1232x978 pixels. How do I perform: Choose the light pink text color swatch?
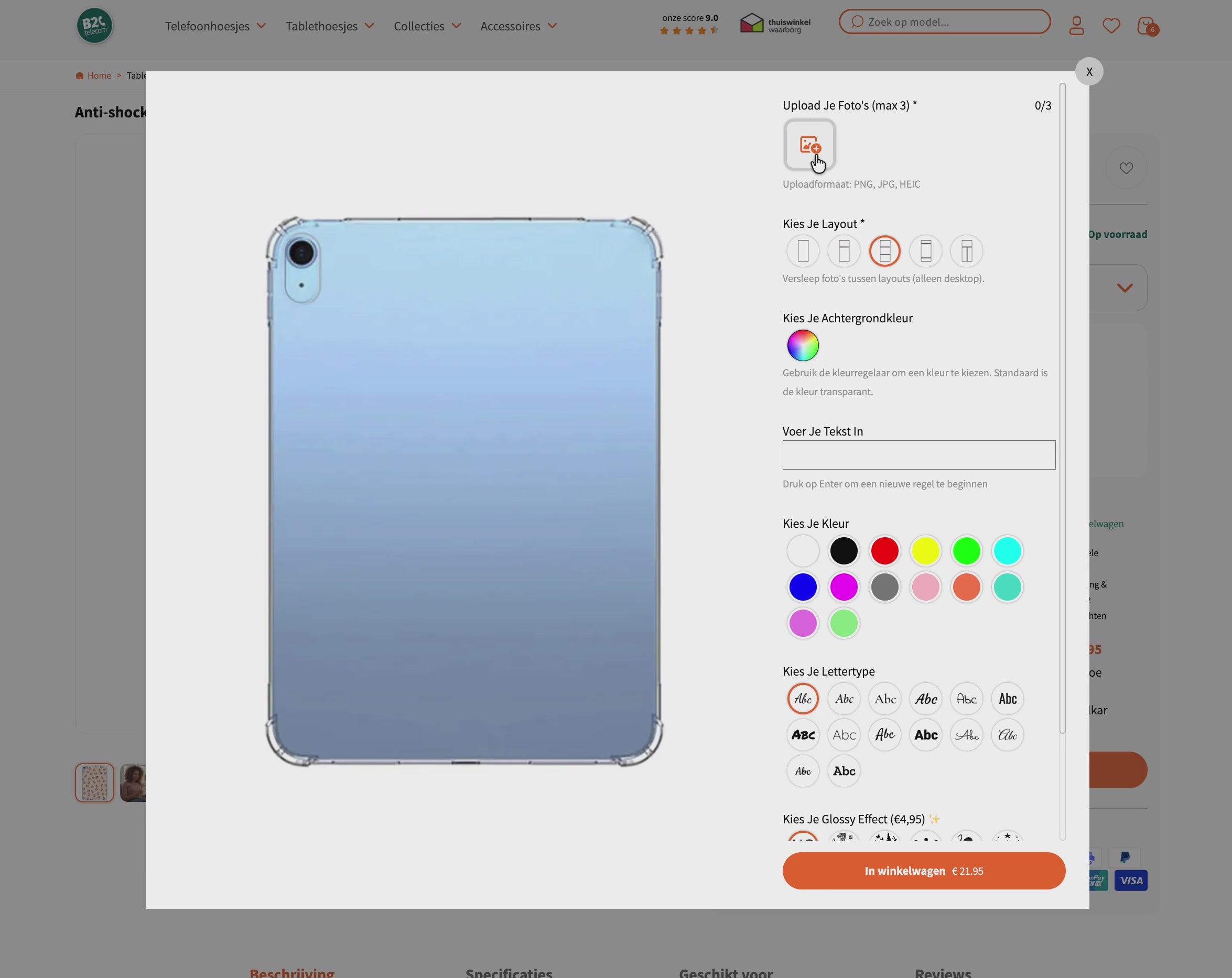coord(926,586)
